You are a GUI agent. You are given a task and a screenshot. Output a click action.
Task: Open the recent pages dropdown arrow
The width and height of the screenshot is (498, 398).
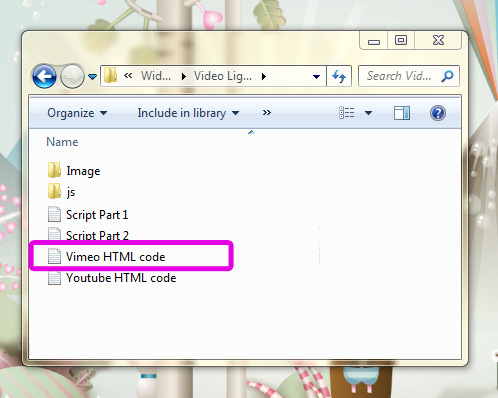coord(92,77)
